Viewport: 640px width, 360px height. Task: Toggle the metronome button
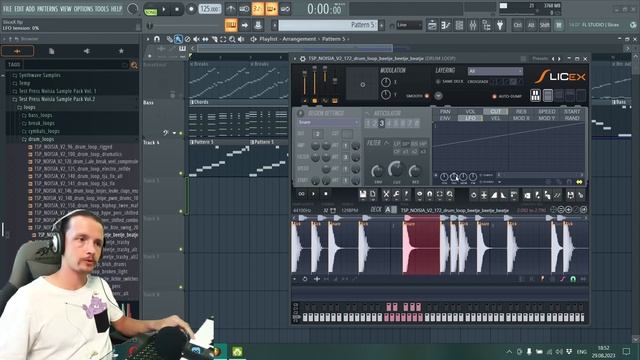point(231,9)
